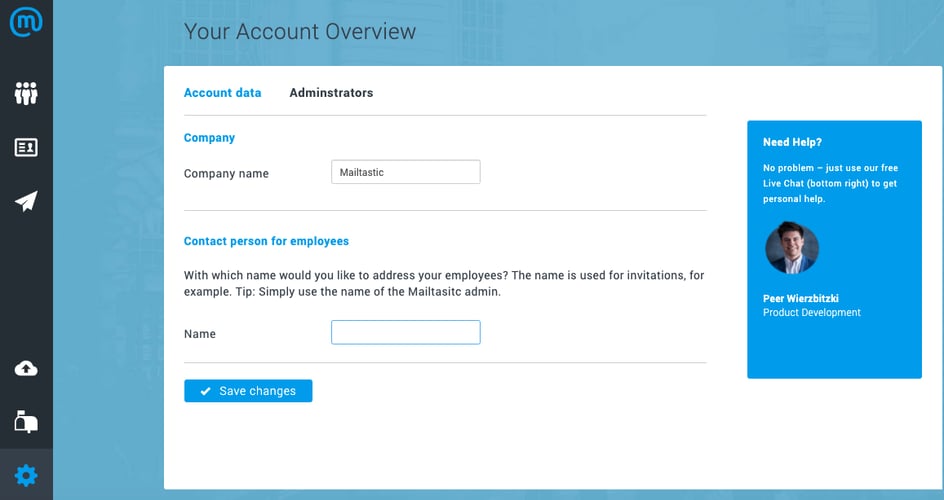Click the Company section heading
Image resolution: width=944 pixels, height=500 pixels.
click(209, 138)
